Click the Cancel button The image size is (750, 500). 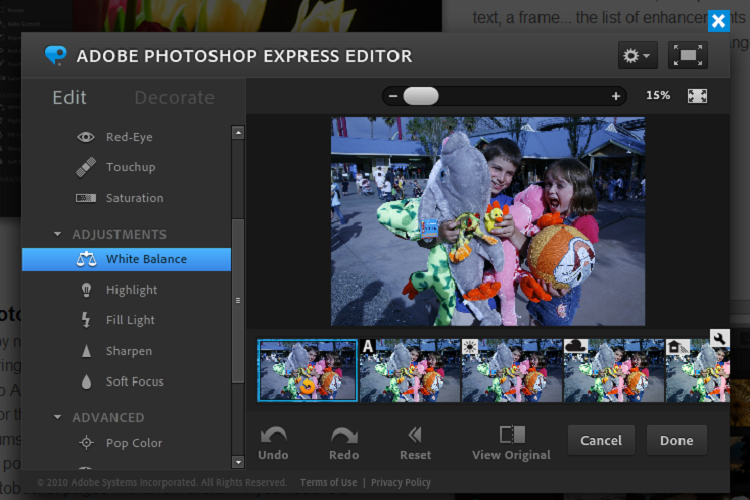coord(601,440)
